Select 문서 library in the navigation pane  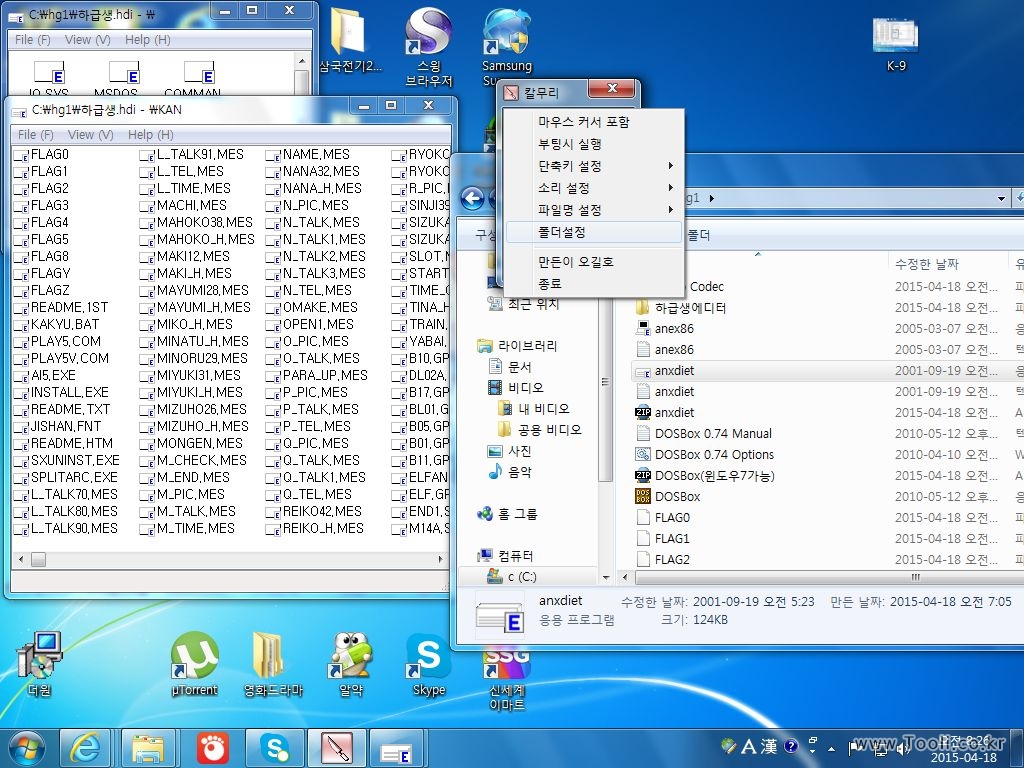coord(511,366)
